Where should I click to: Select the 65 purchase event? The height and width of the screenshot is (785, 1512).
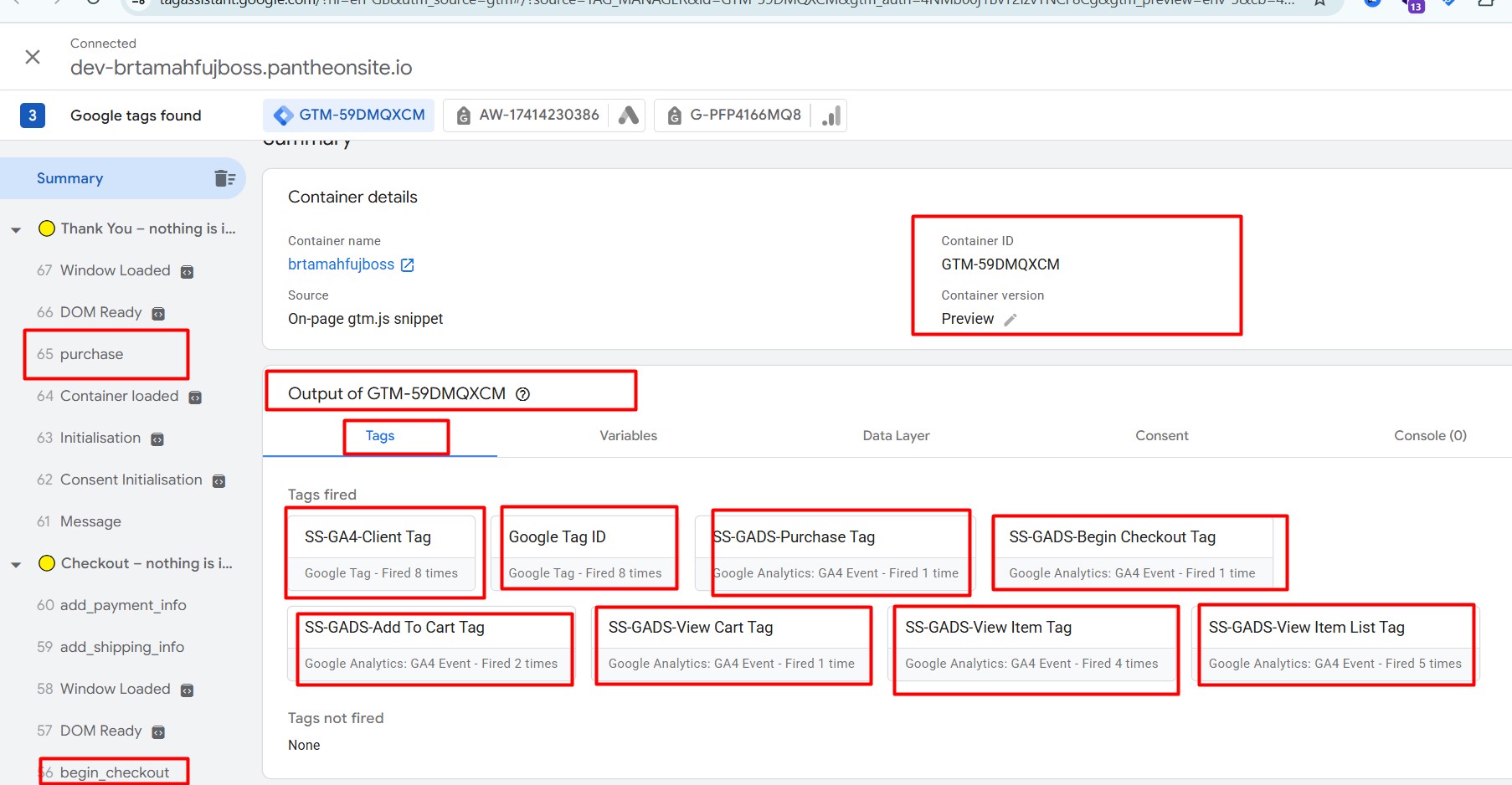click(x=91, y=354)
